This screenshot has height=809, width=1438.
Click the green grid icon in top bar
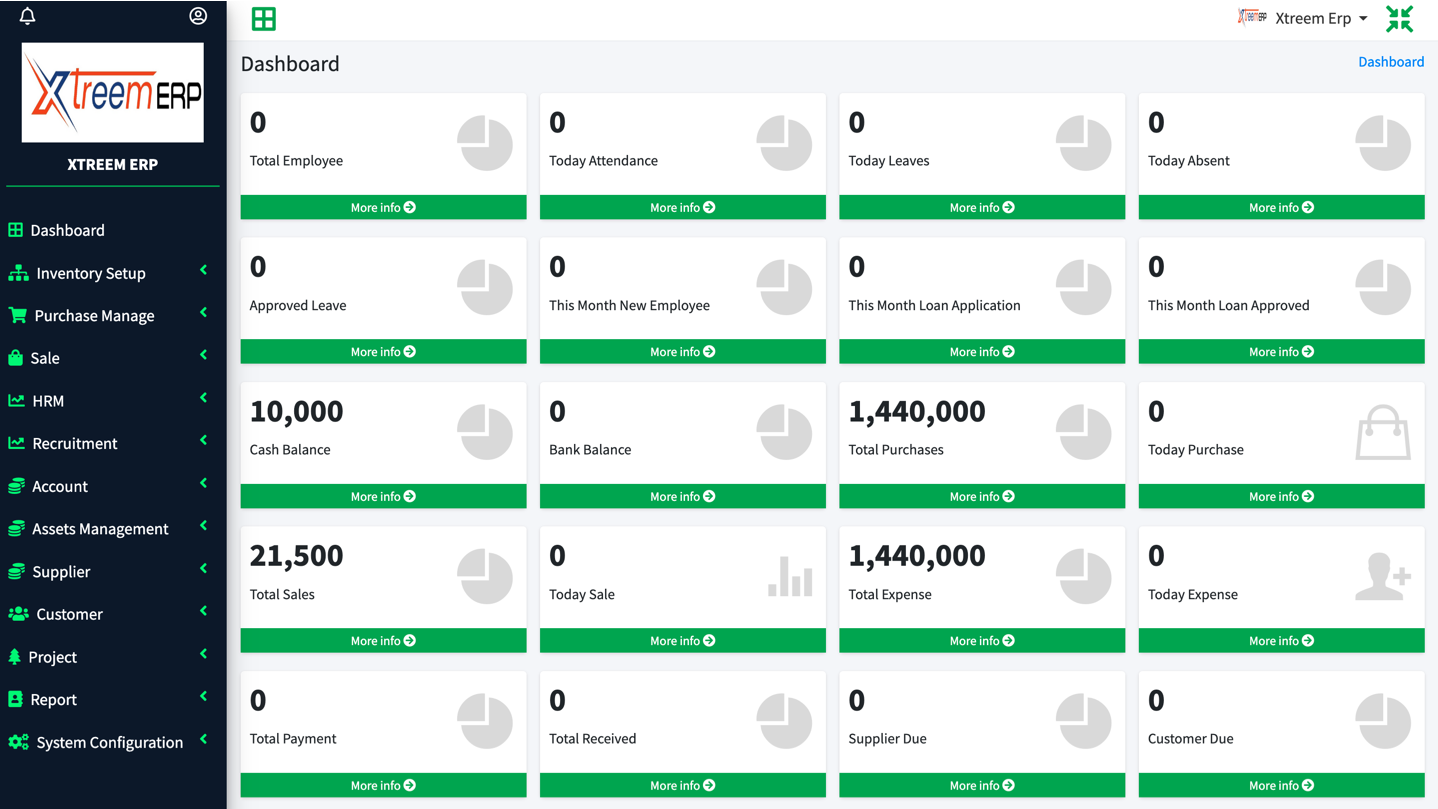pyautogui.click(x=264, y=19)
